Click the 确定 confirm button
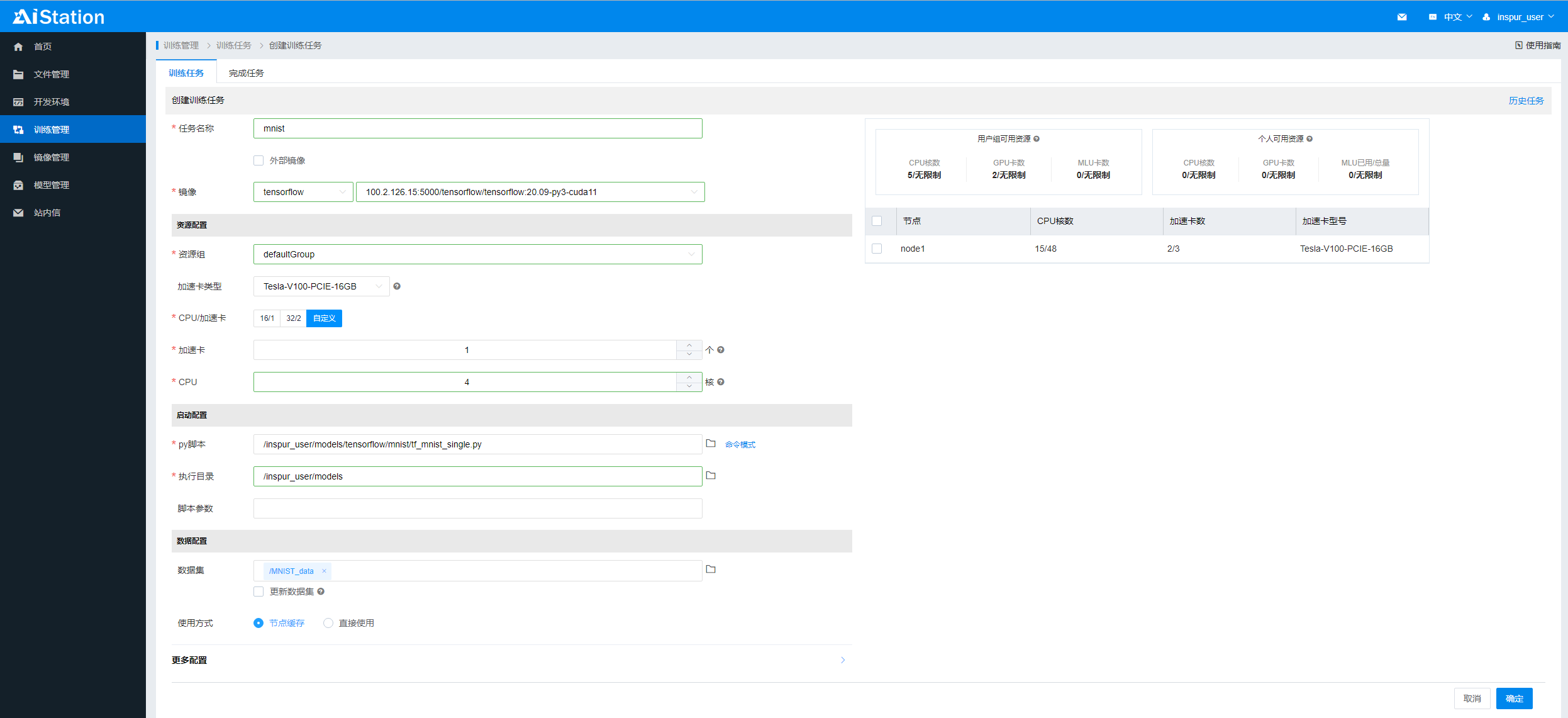1568x718 pixels. [1514, 698]
